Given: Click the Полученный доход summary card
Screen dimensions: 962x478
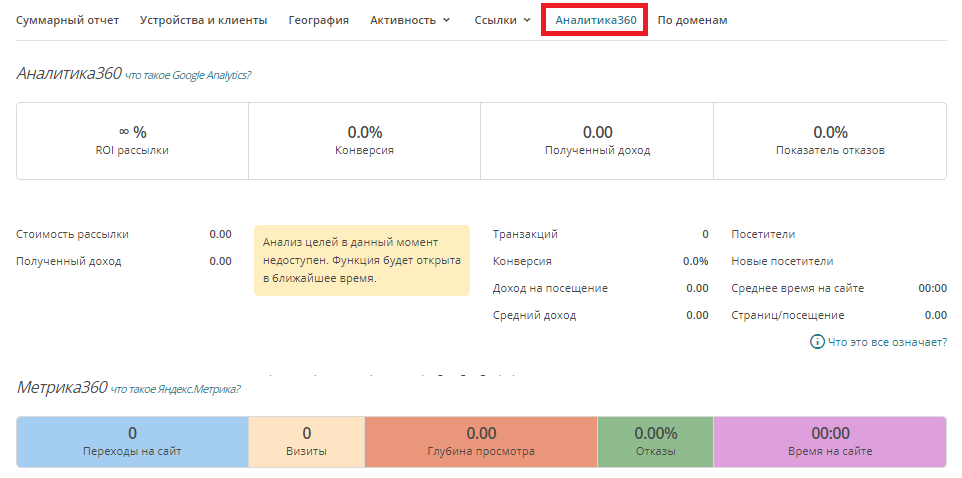Looking at the screenshot, I should point(597,141).
